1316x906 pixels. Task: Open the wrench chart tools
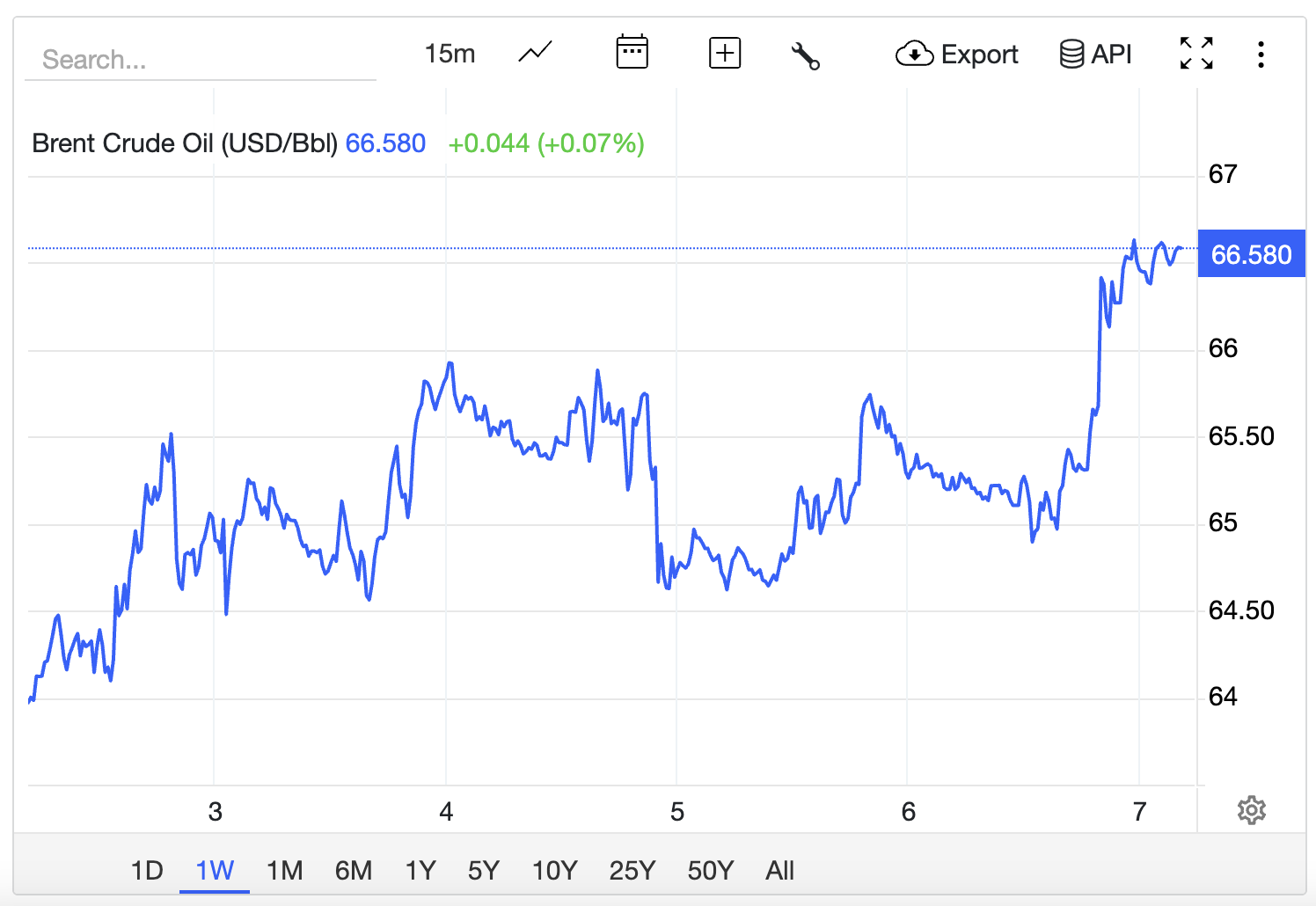[805, 55]
